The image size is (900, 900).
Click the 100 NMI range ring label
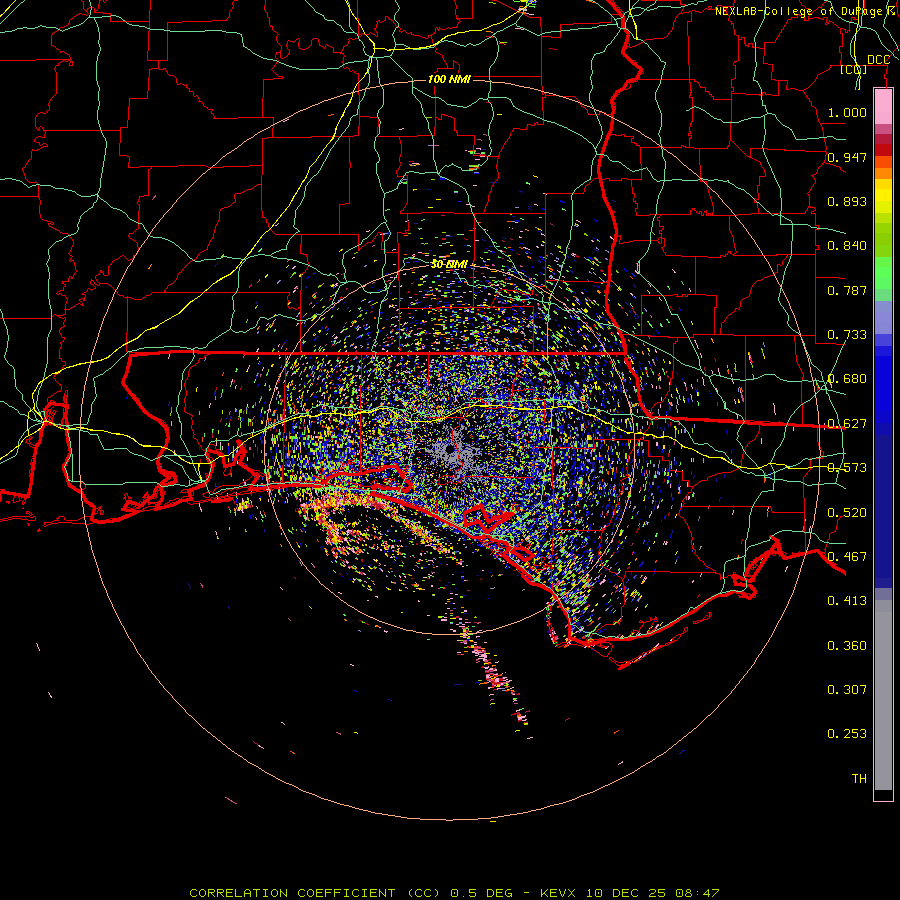point(449,79)
